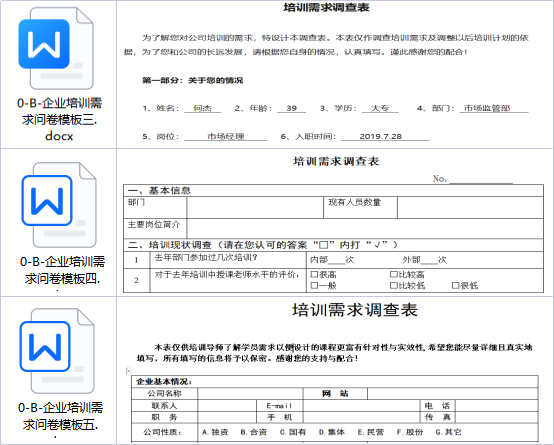Tick the 比较高 checkbox
554x445 pixels.
(x=393, y=274)
